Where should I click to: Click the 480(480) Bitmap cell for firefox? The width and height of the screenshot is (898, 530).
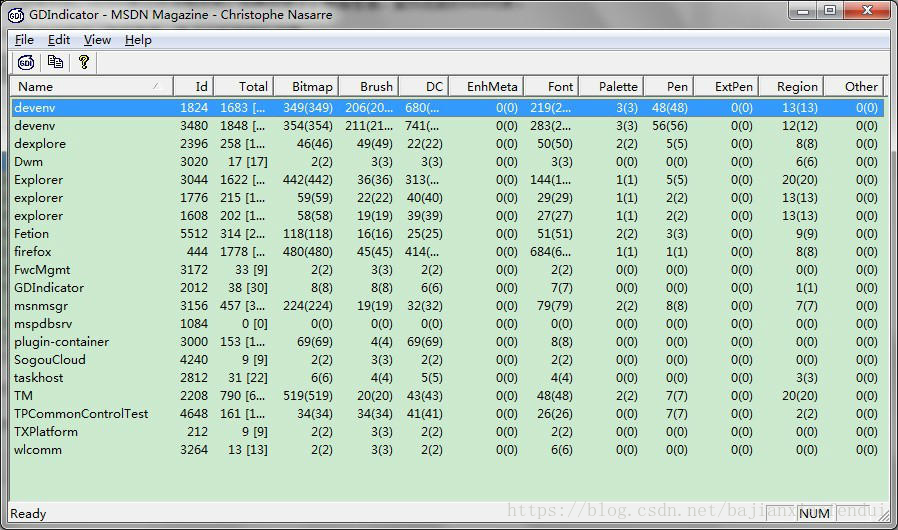(x=308, y=252)
